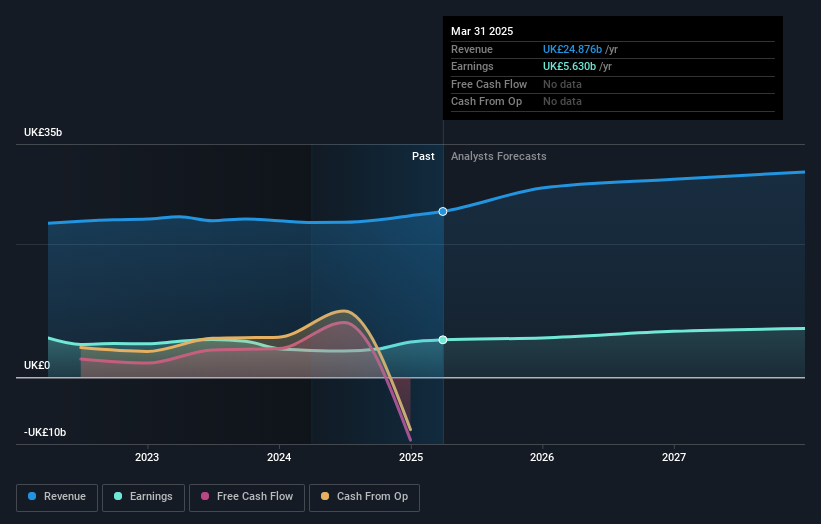This screenshot has width=821, height=524.
Task: Select the Earnings data point marker on the teal line
Action: (x=443, y=340)
